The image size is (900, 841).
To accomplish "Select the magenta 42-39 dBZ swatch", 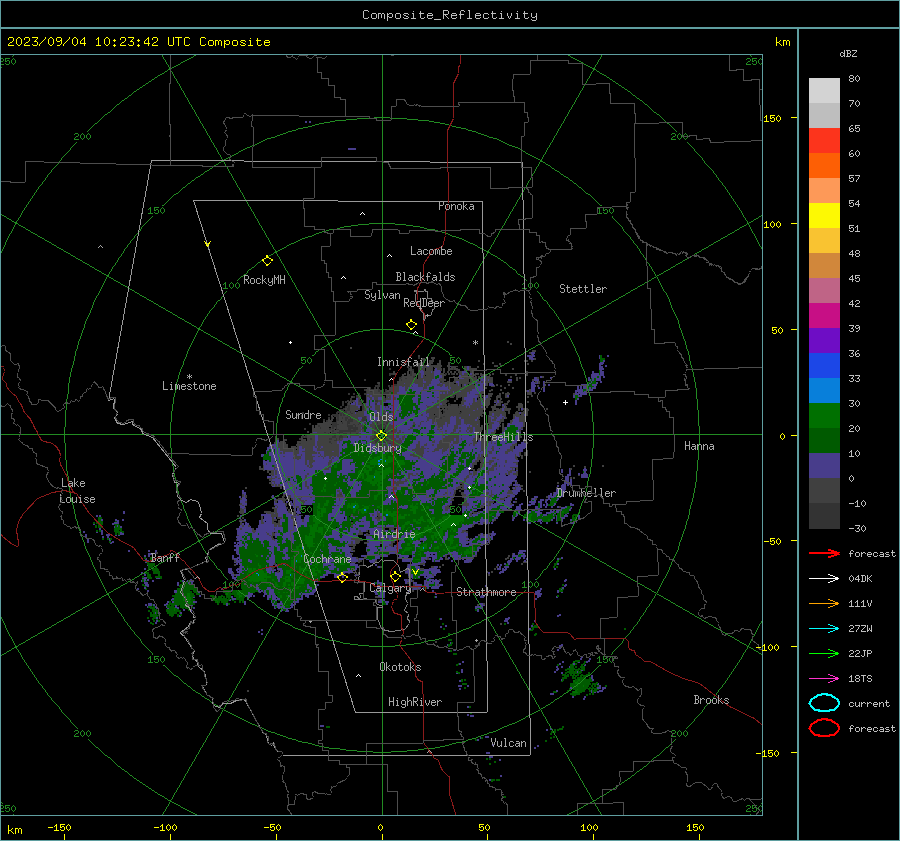I will [824, 315].
